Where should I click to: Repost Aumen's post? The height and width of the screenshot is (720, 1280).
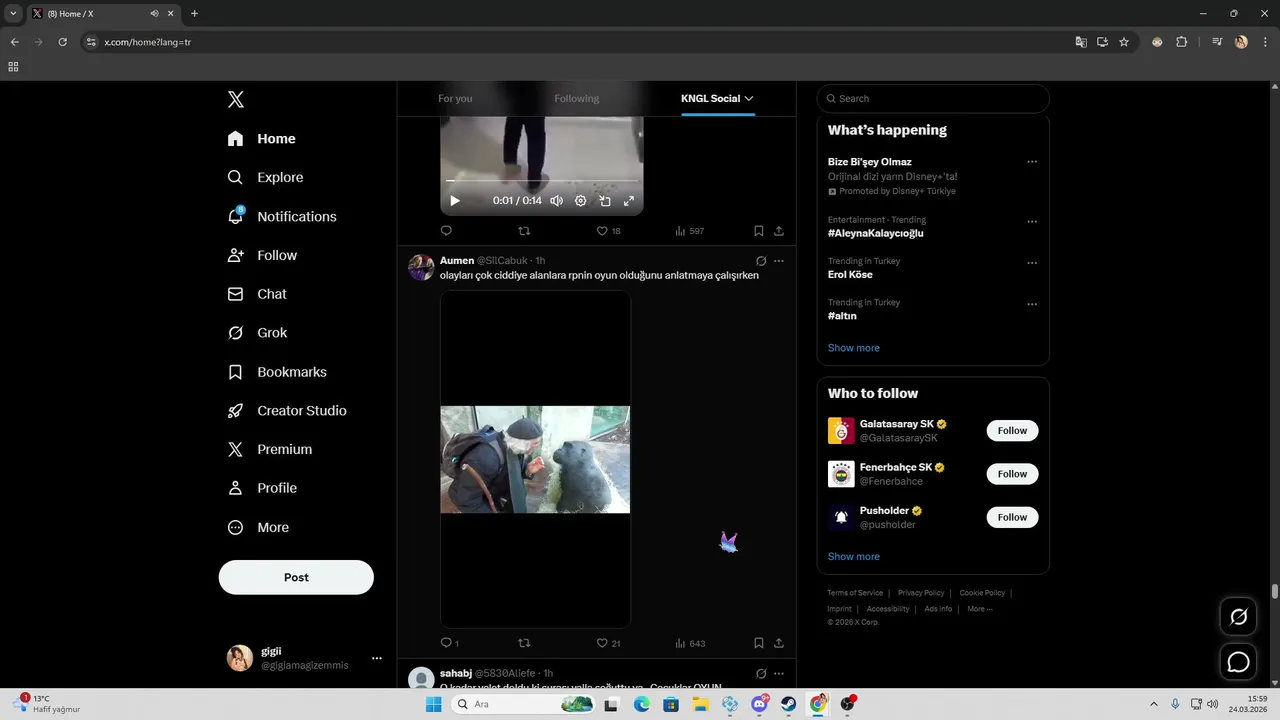pyautogui.click(x=524, y=643)
